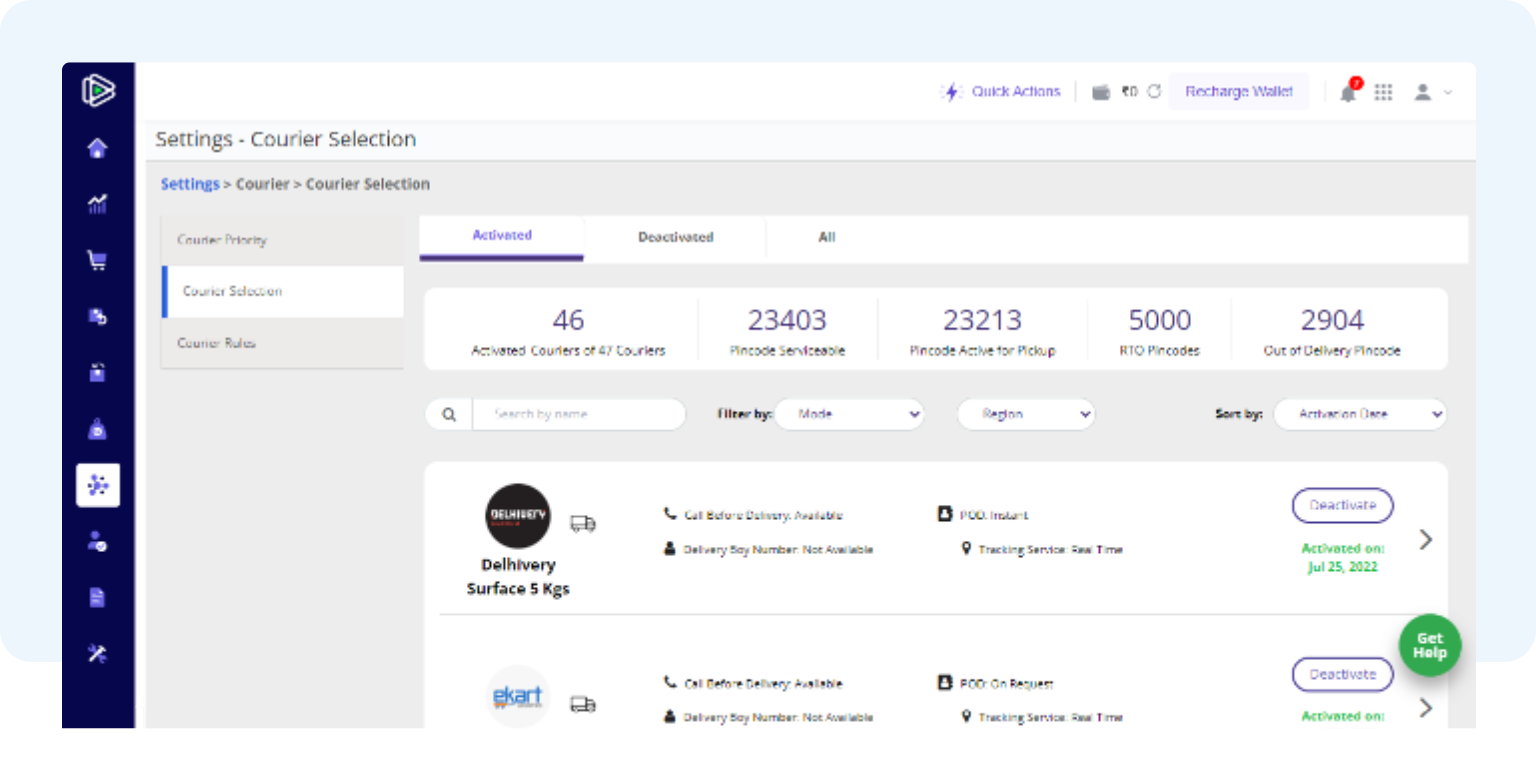Screen dimensions: 1536x783
Task: Click phone icon in Delhivery Call Before Delivery
Action: [670, 514]
